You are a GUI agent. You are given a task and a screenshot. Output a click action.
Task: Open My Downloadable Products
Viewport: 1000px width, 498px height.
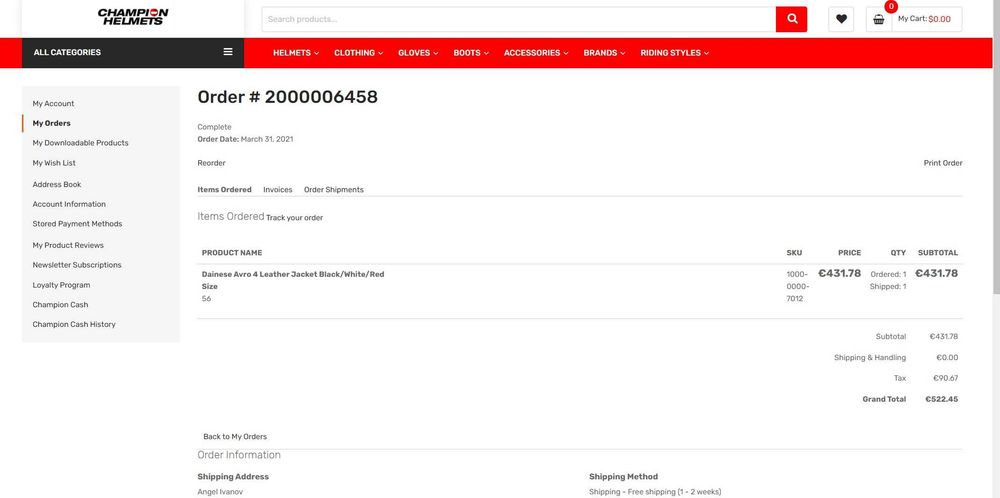[80, 143]
